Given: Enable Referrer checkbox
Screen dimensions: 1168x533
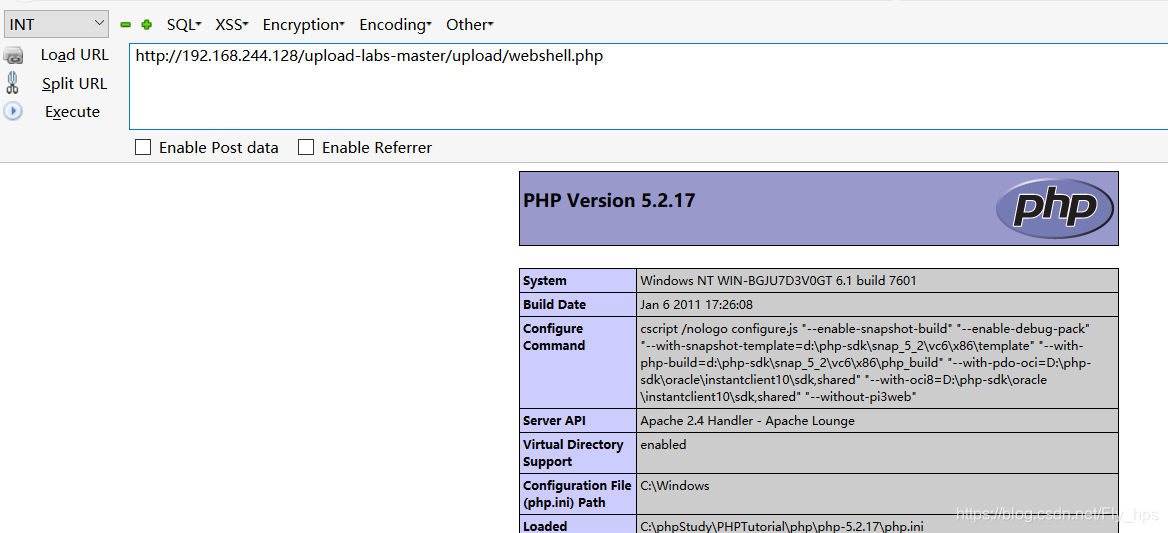Looking at the screenshot, I should pos(305,147).
